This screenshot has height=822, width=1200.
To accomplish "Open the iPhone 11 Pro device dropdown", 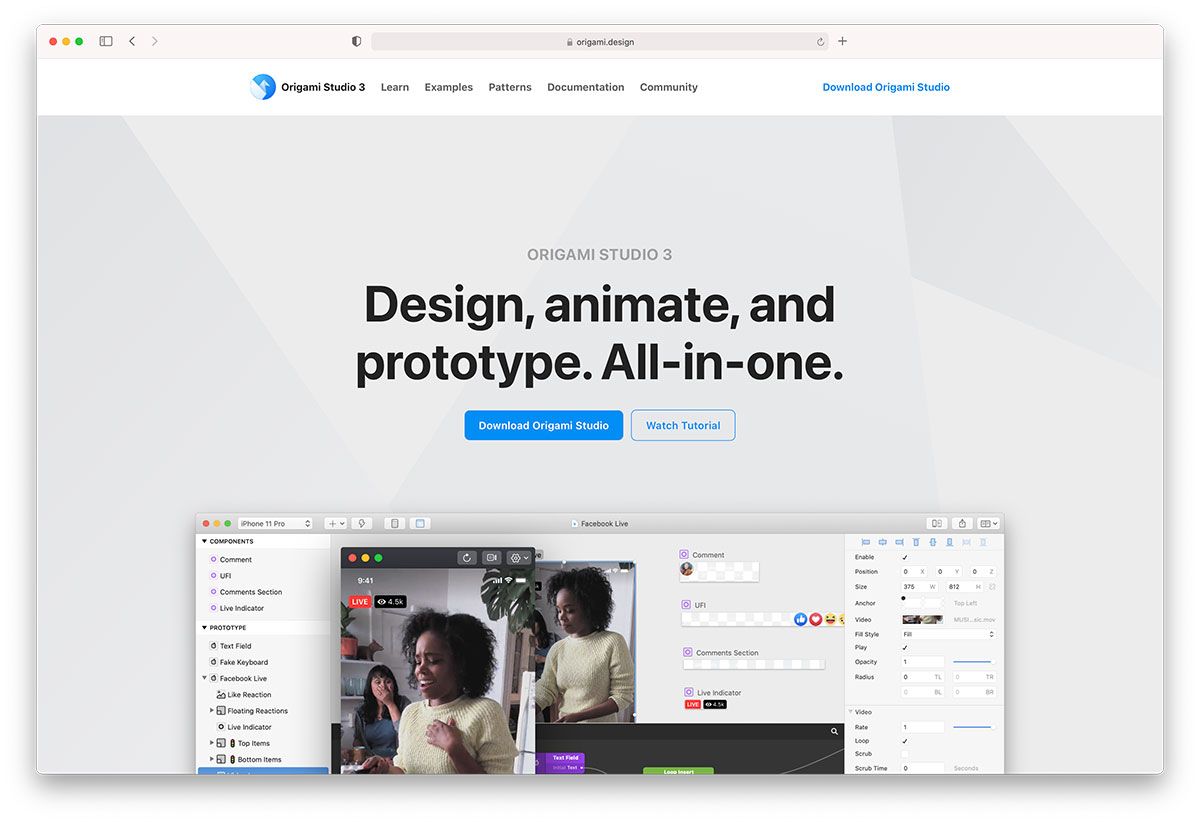I will click(x=275, y=523).
